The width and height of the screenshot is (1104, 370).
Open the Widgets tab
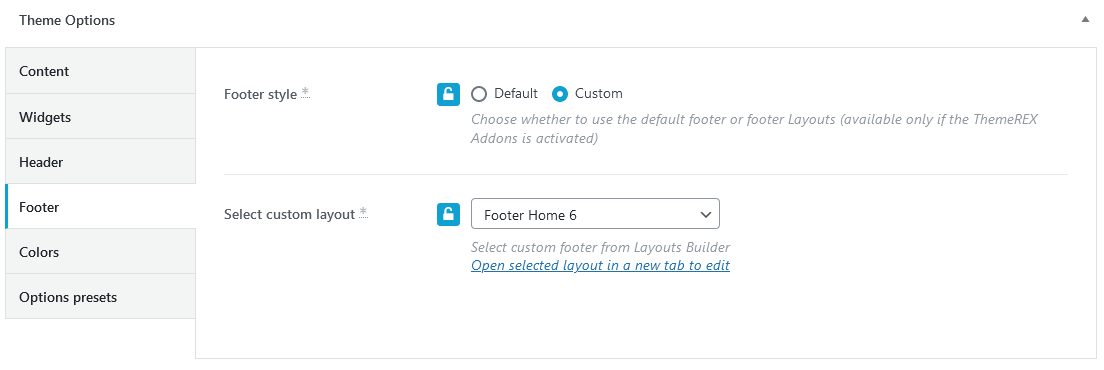click(100, 116)
